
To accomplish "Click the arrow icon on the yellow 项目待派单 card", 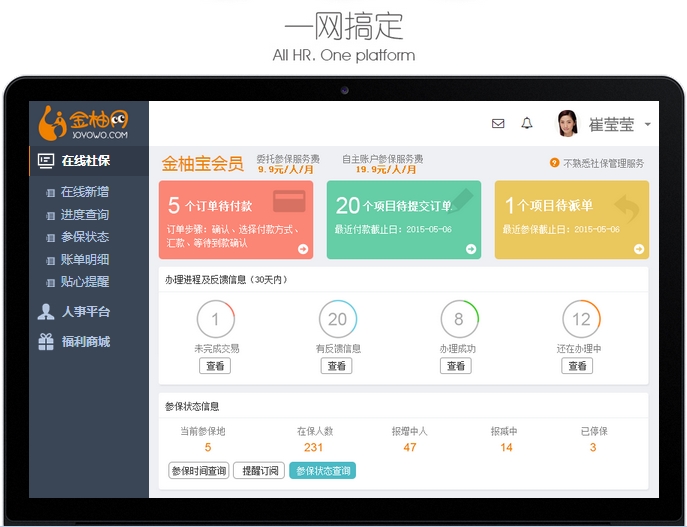I will (x=639, y=249).
